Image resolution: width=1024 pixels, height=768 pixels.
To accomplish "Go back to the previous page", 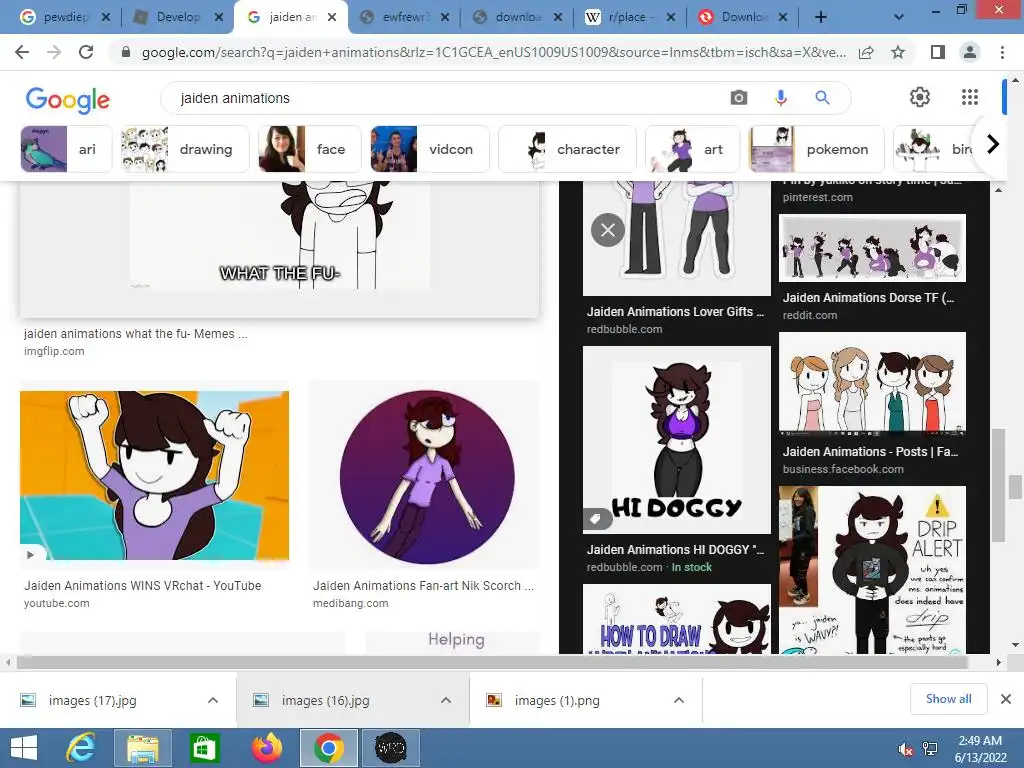I will point(22,52).
